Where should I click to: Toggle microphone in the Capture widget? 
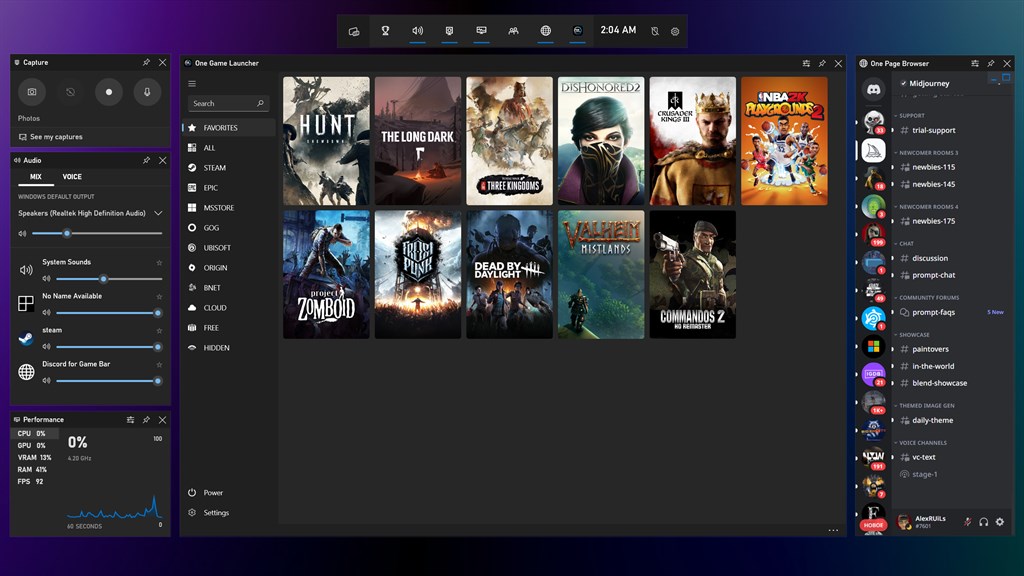[147, 92]
